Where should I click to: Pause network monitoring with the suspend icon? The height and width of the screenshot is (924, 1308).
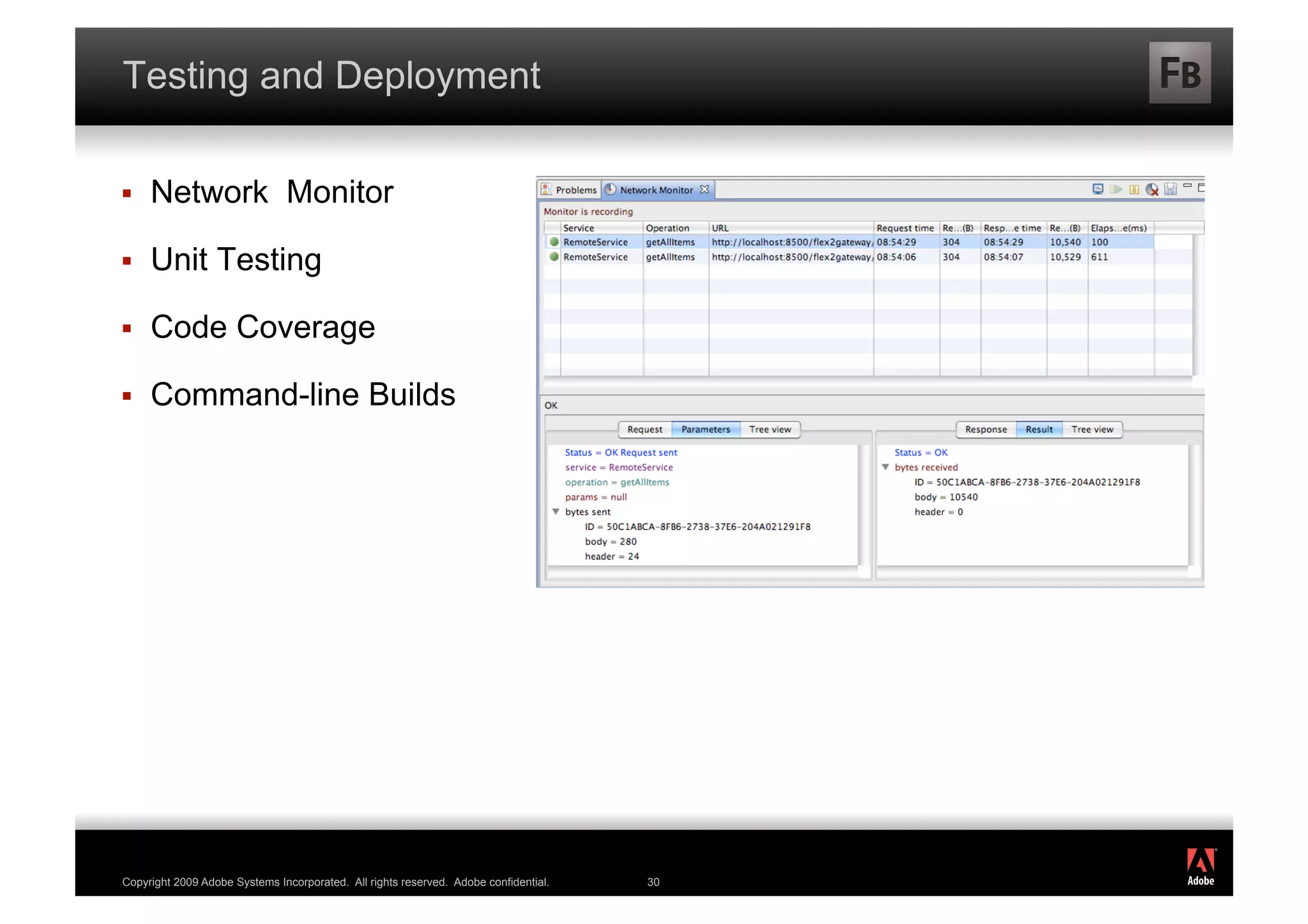[1134, 189]
